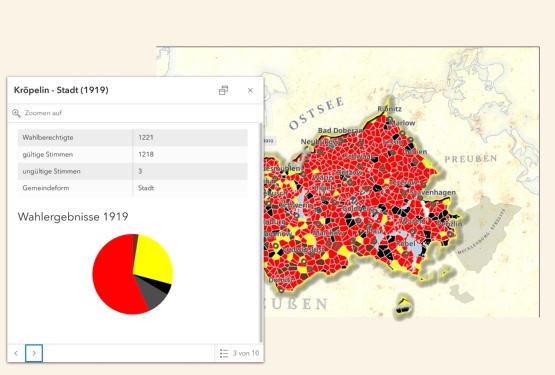Click the Schwerin label on map
555x375 pixels.
coord(296,205)
